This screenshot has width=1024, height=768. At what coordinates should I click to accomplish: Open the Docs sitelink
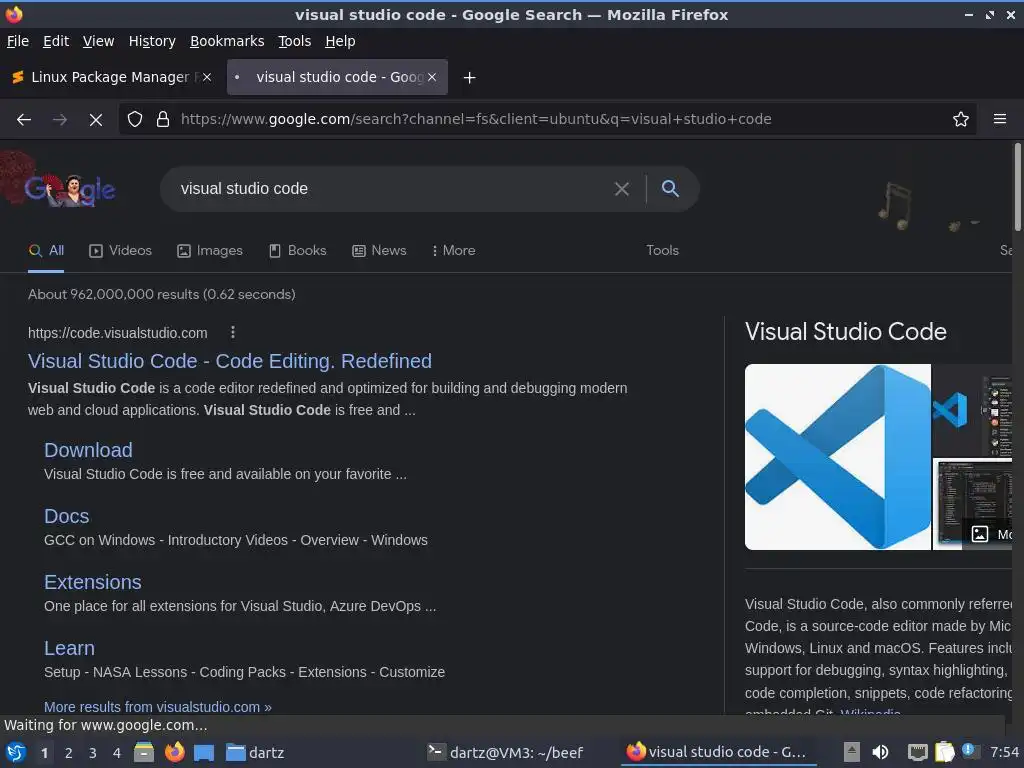[x=67, y=516]
